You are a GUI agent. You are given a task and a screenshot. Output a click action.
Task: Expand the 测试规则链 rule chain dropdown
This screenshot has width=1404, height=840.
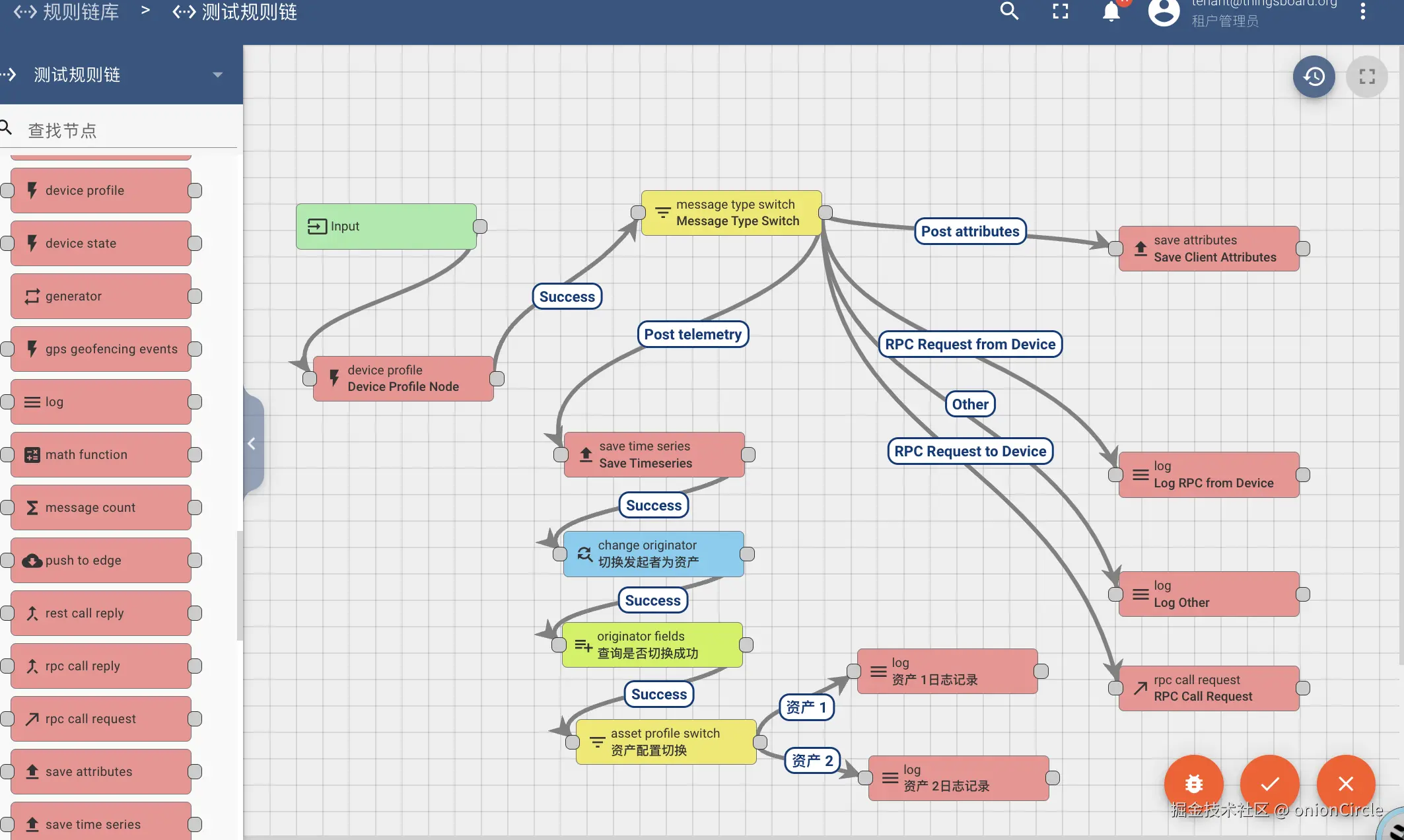click(x=217, y=75)
